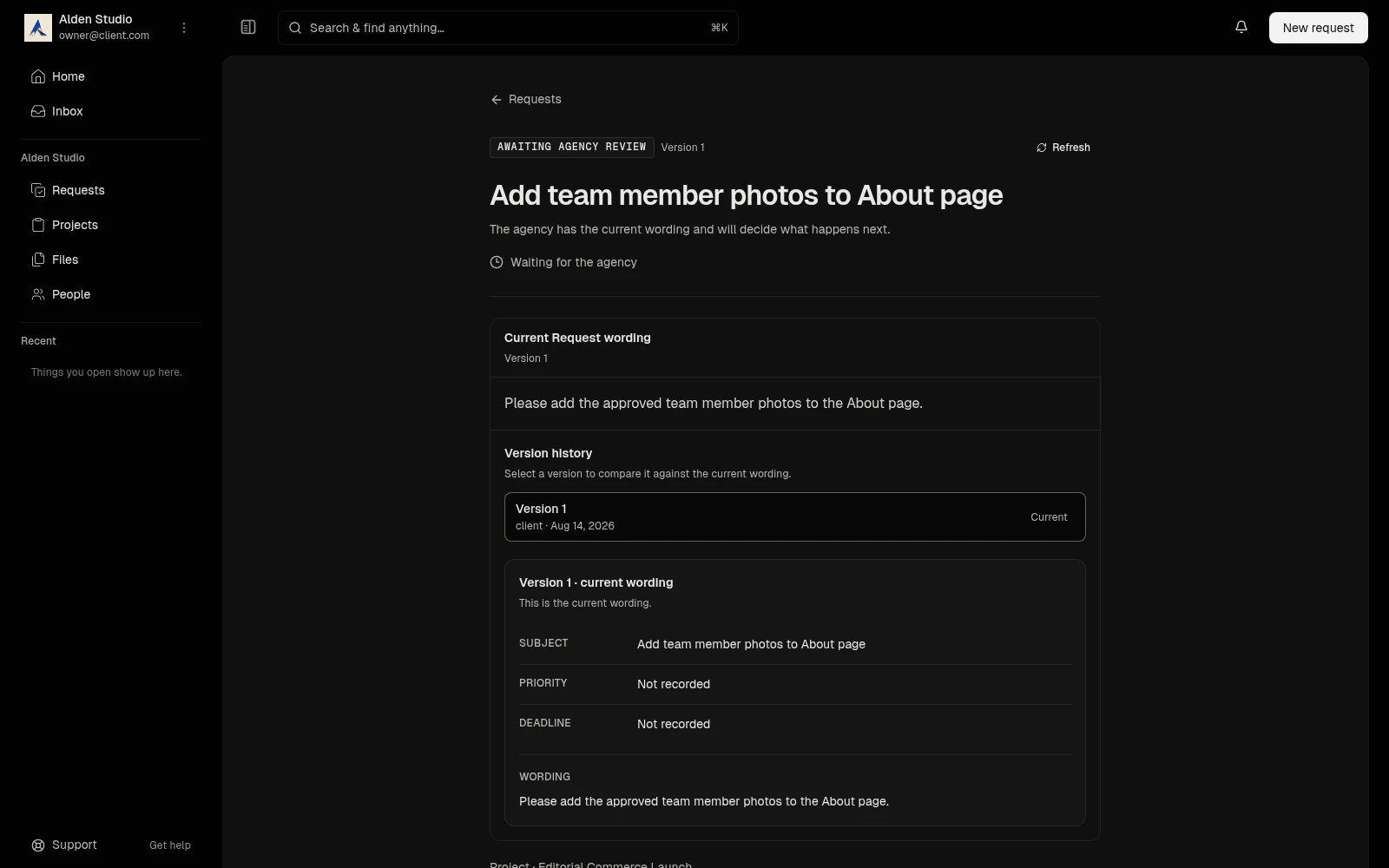This screenshot has height=868, width=1389.
Task: Click the Get help link
Action: 170,845
